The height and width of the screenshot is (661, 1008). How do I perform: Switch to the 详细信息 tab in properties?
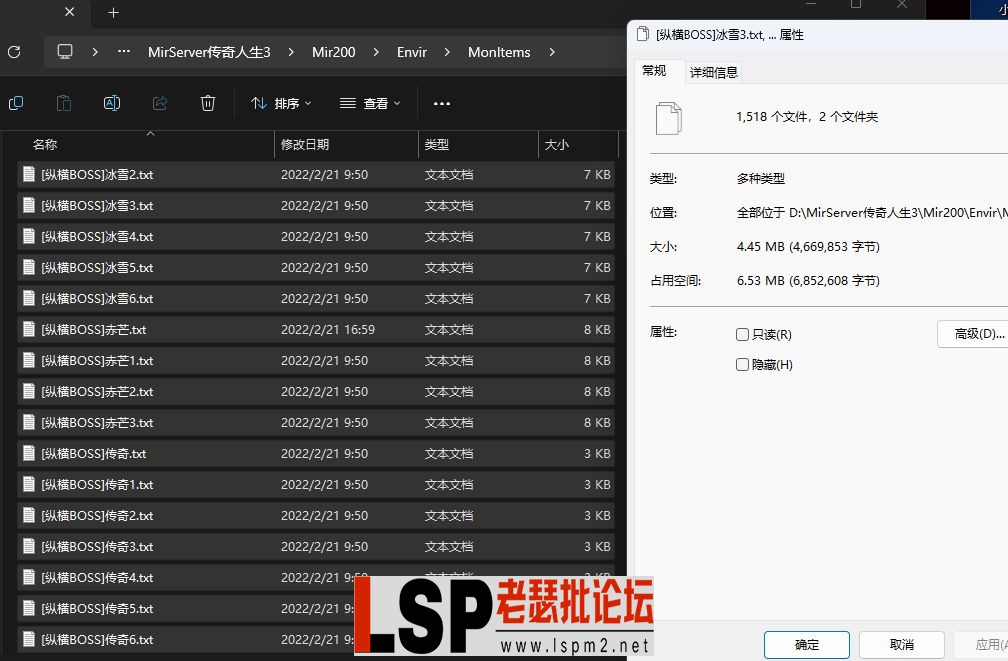tap(714, 71)
